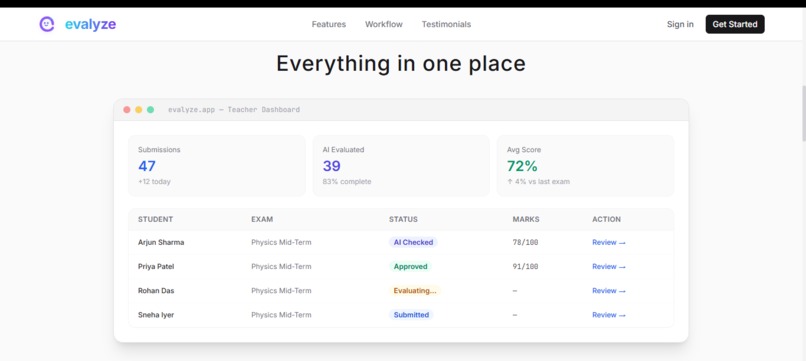
Task: Click the evalyze smiley logo icon
Action: coord(47,24)
